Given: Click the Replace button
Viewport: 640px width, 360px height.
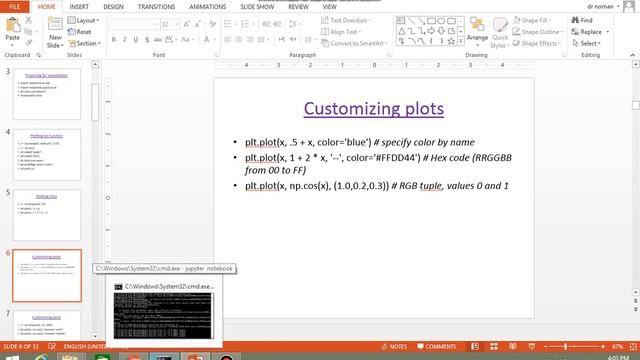Looking at the screenshot, I should pyautogui.click(x=590, y=31).
